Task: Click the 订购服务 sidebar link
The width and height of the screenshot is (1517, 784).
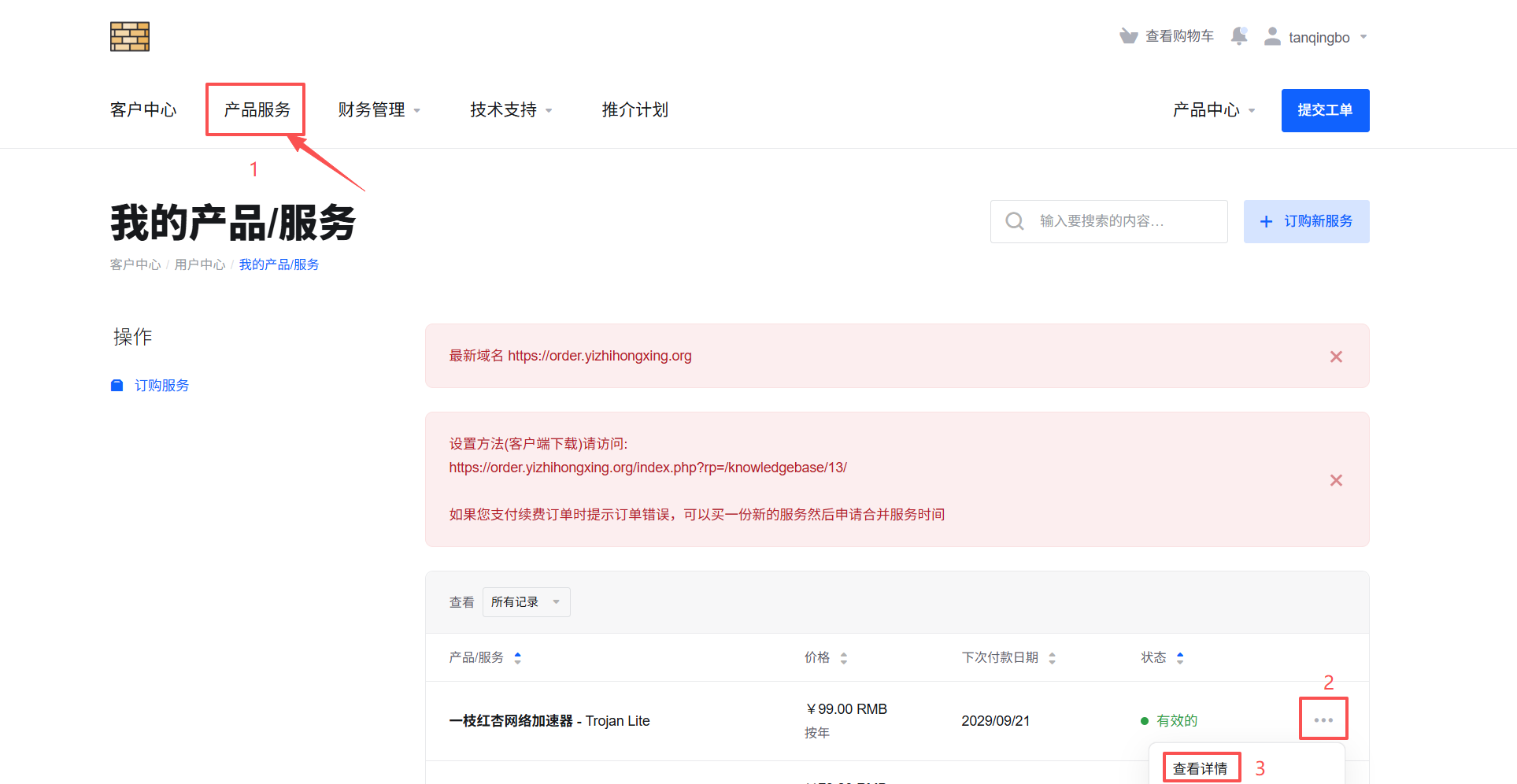Action: pos(161,385)
